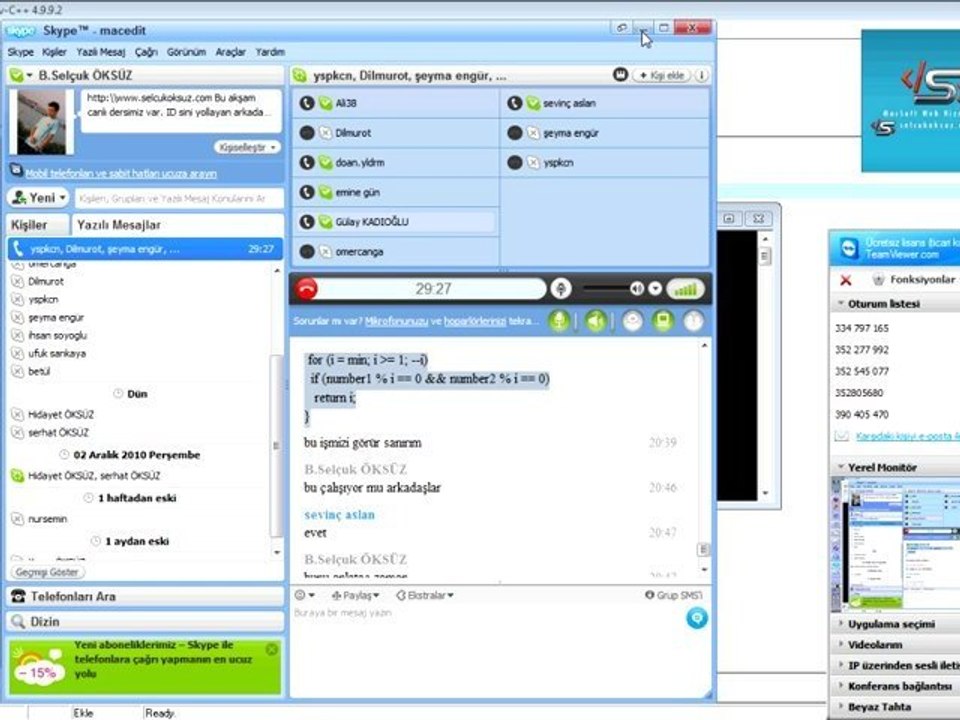Select active group call conversation row
The image size is (960, 720).
pos(145,249)
